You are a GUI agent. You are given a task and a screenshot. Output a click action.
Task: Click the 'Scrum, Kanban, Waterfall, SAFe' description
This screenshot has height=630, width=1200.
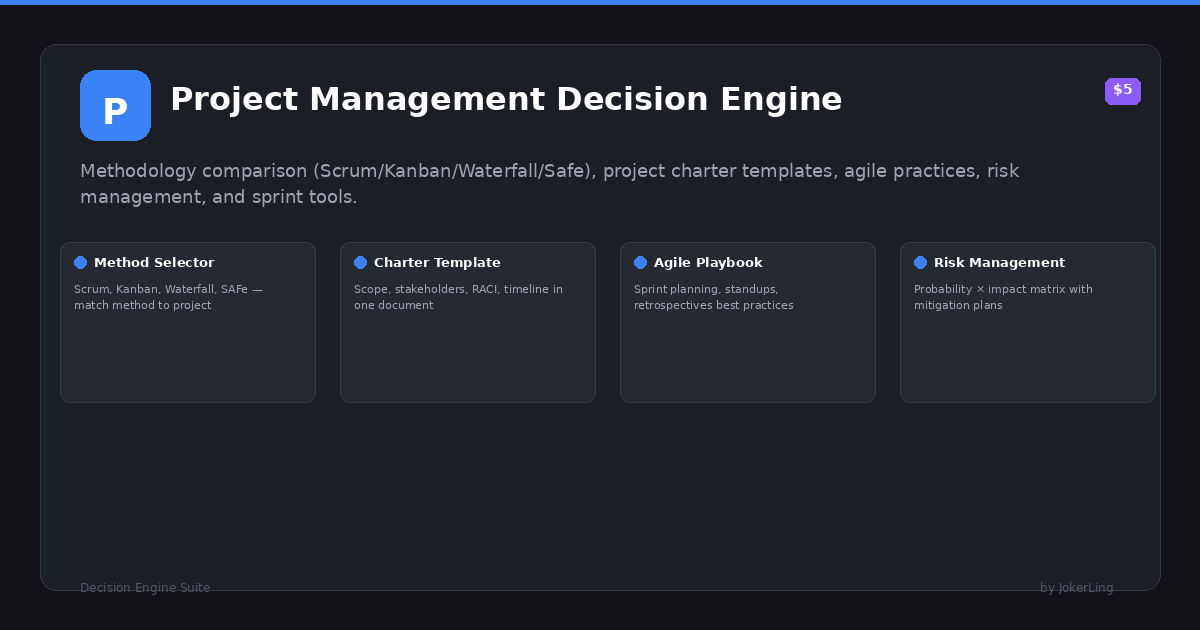point(168,297)
